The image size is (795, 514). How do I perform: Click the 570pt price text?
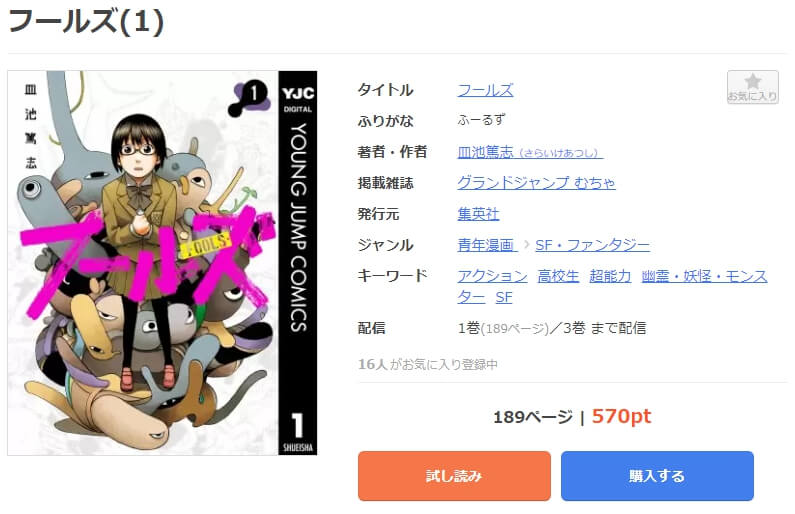621,416
